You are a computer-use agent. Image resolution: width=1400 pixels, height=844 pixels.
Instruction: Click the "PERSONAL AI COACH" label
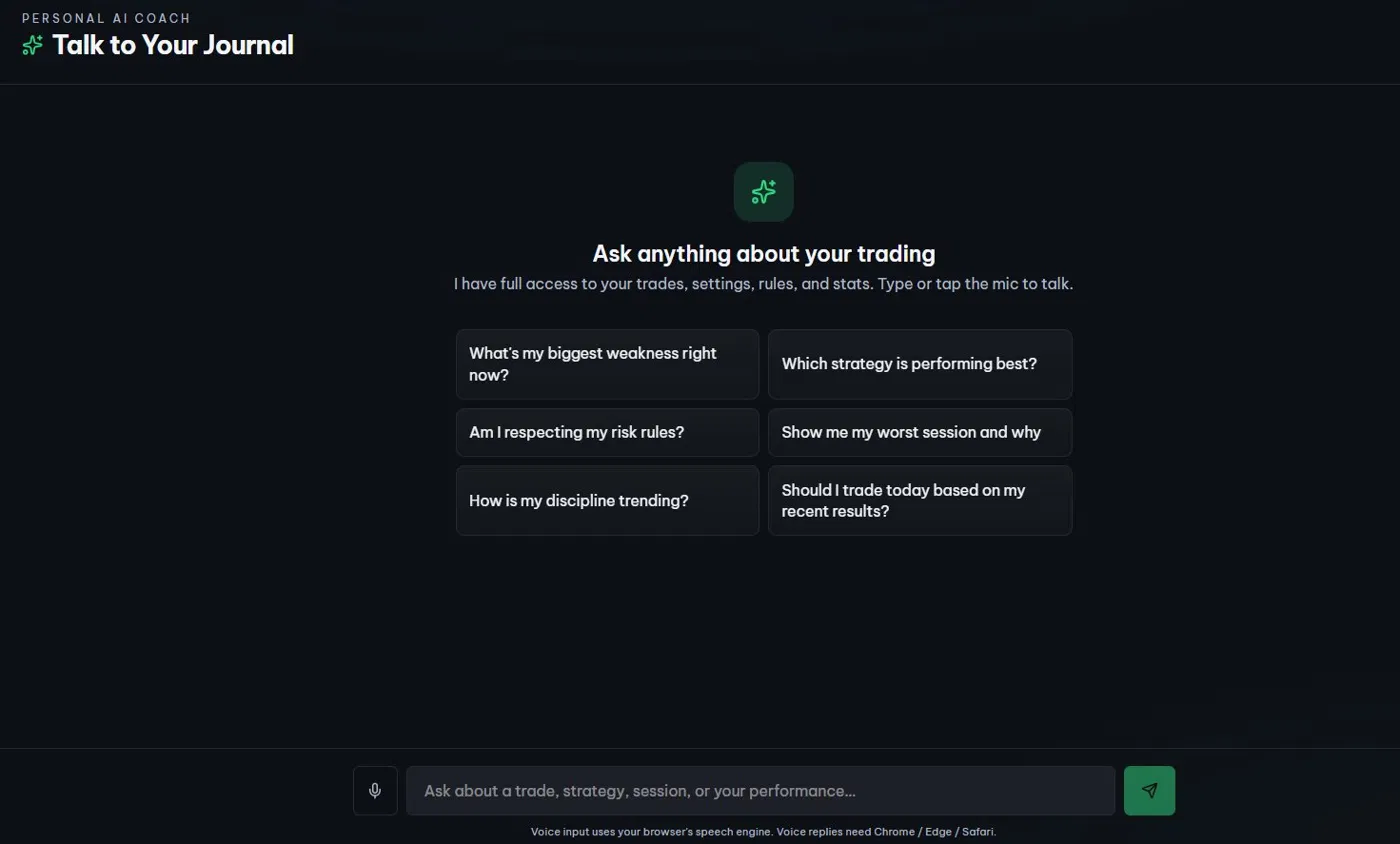pos(106,18)
